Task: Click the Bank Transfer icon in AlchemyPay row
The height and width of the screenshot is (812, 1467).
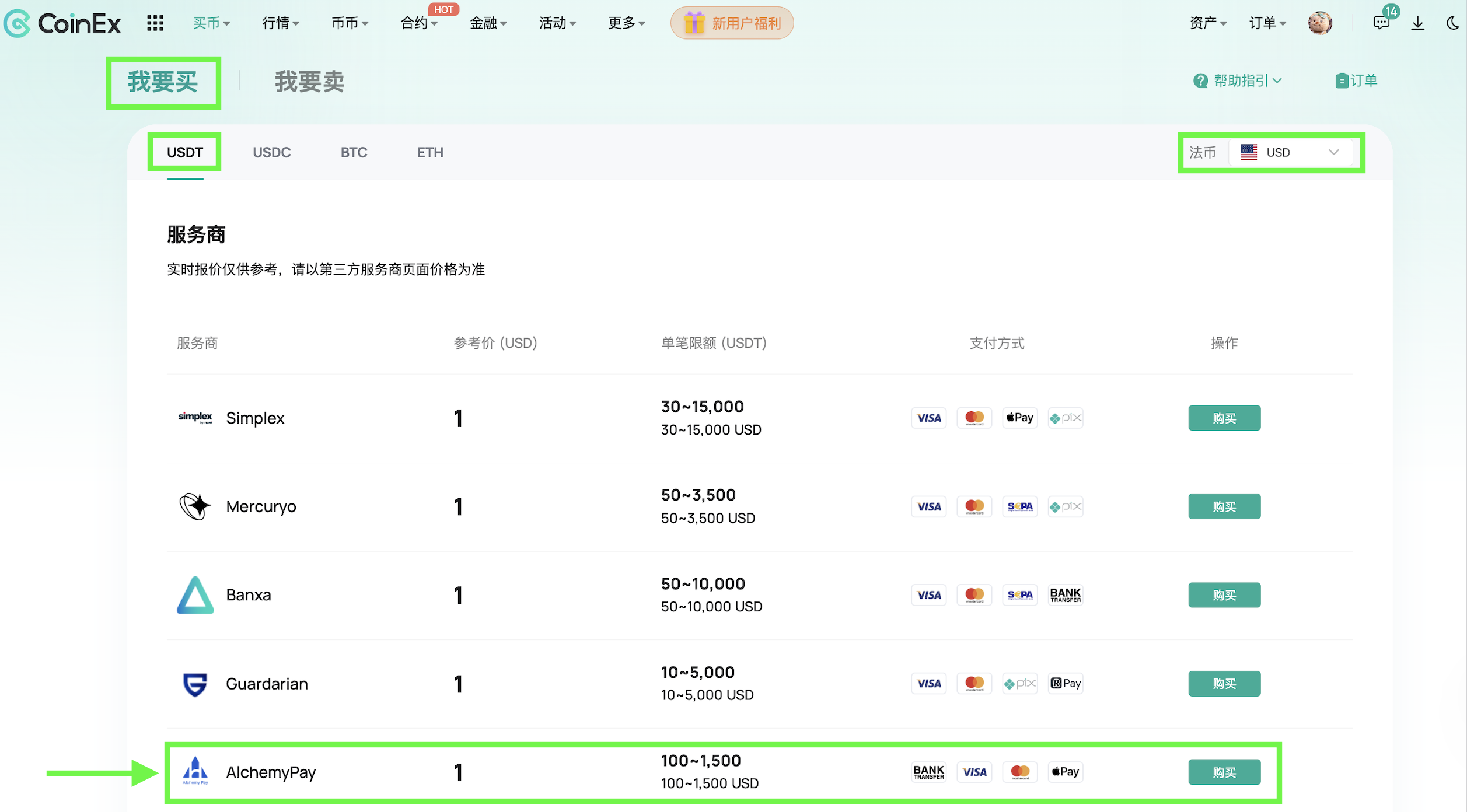Action: click(929, 772)
